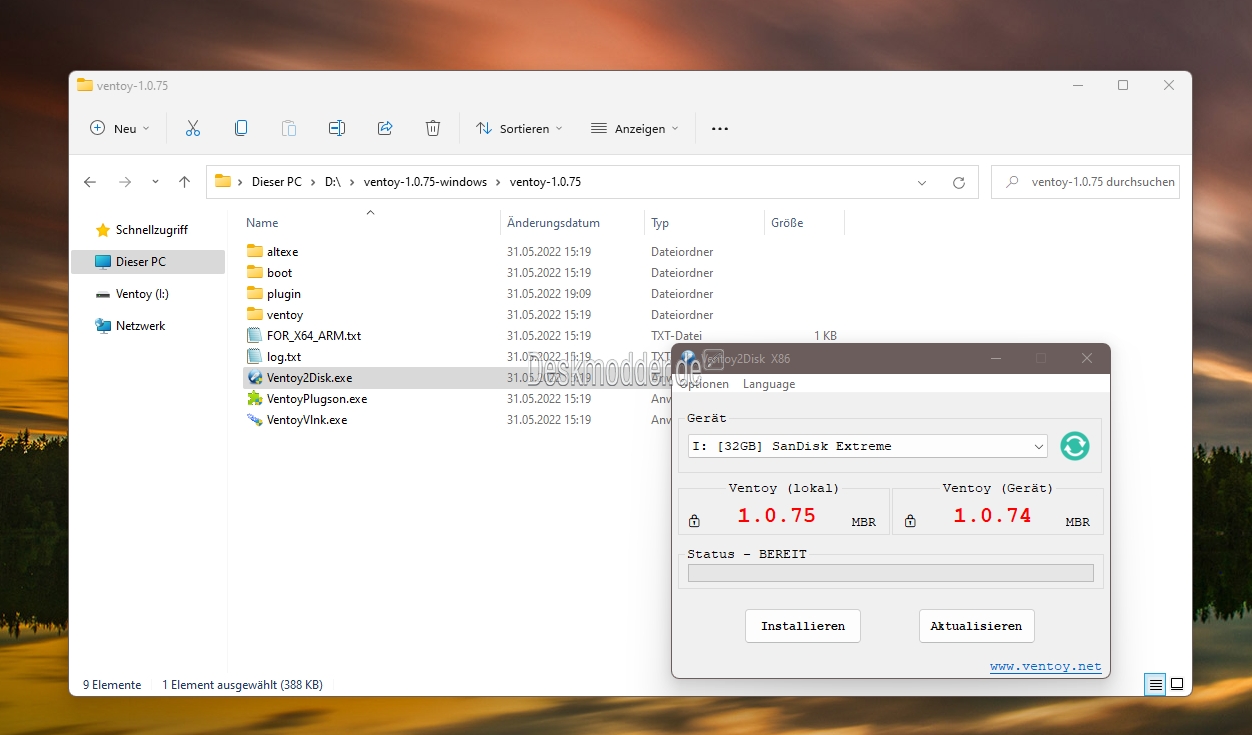Click the Status progress bar in Ventoy2Disk
The width and height of the screenshot is (1252, 735).
click(x=890, y=573)
